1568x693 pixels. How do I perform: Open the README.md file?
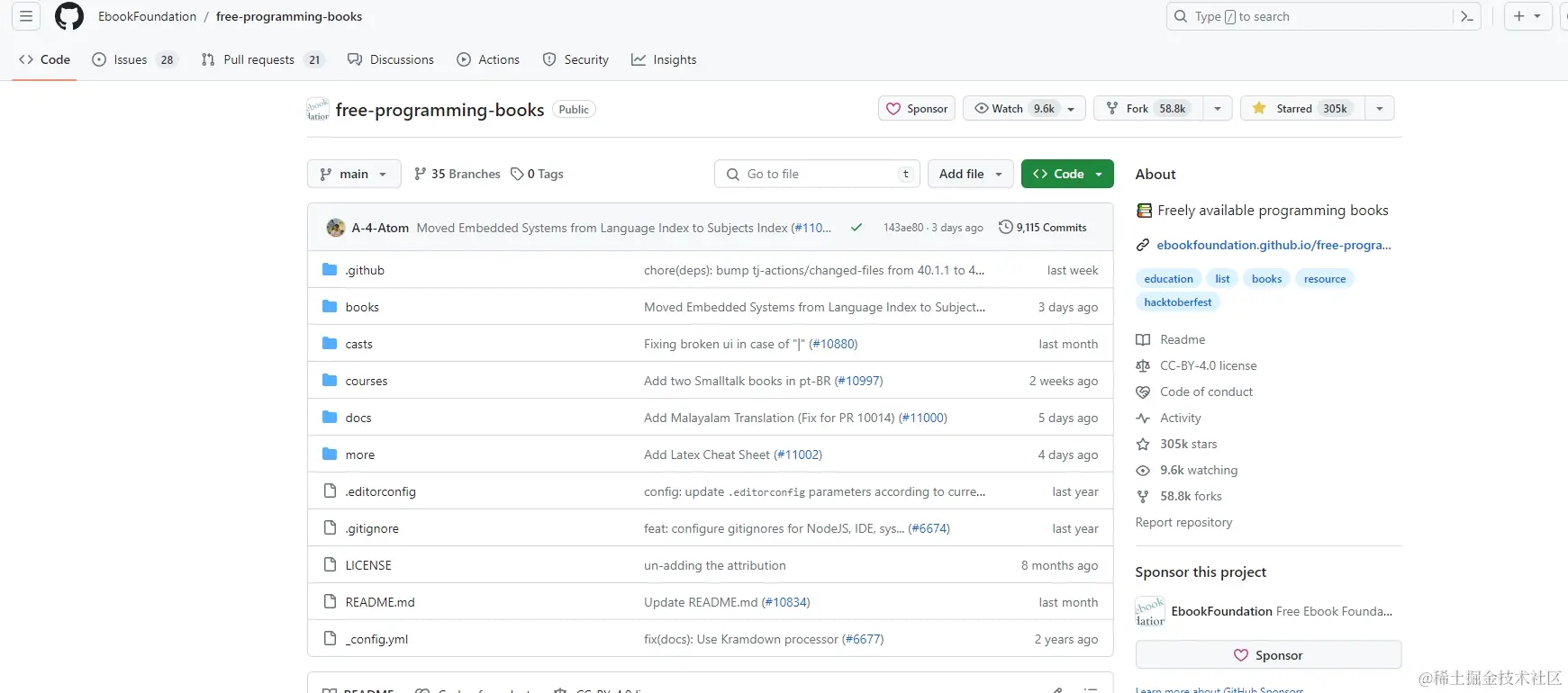click(x=380, y=602)
